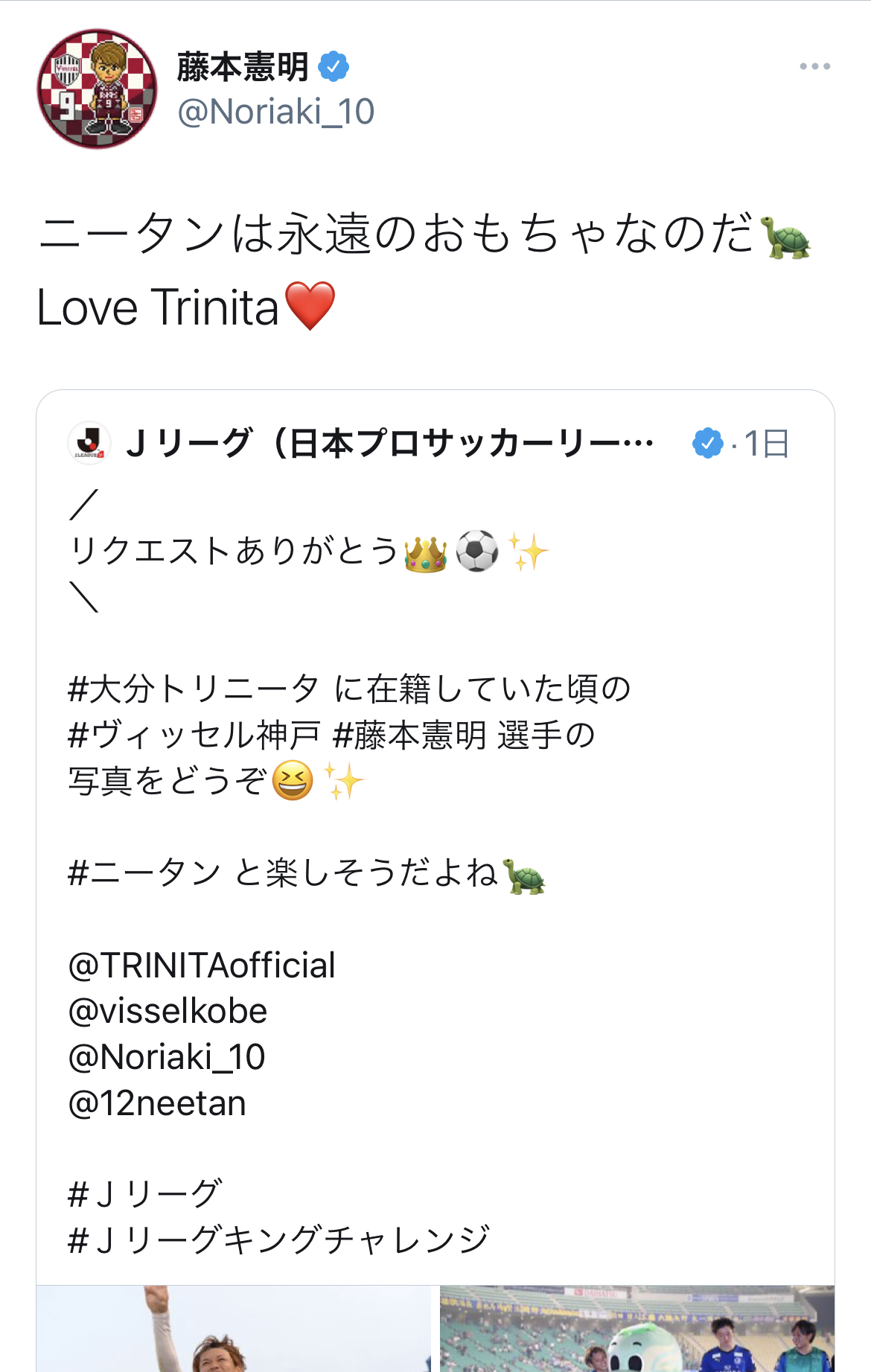Tap the #ヴィッセル神戸 hashtag
This screenshot has height=1372, width=871.
[194, 736]
